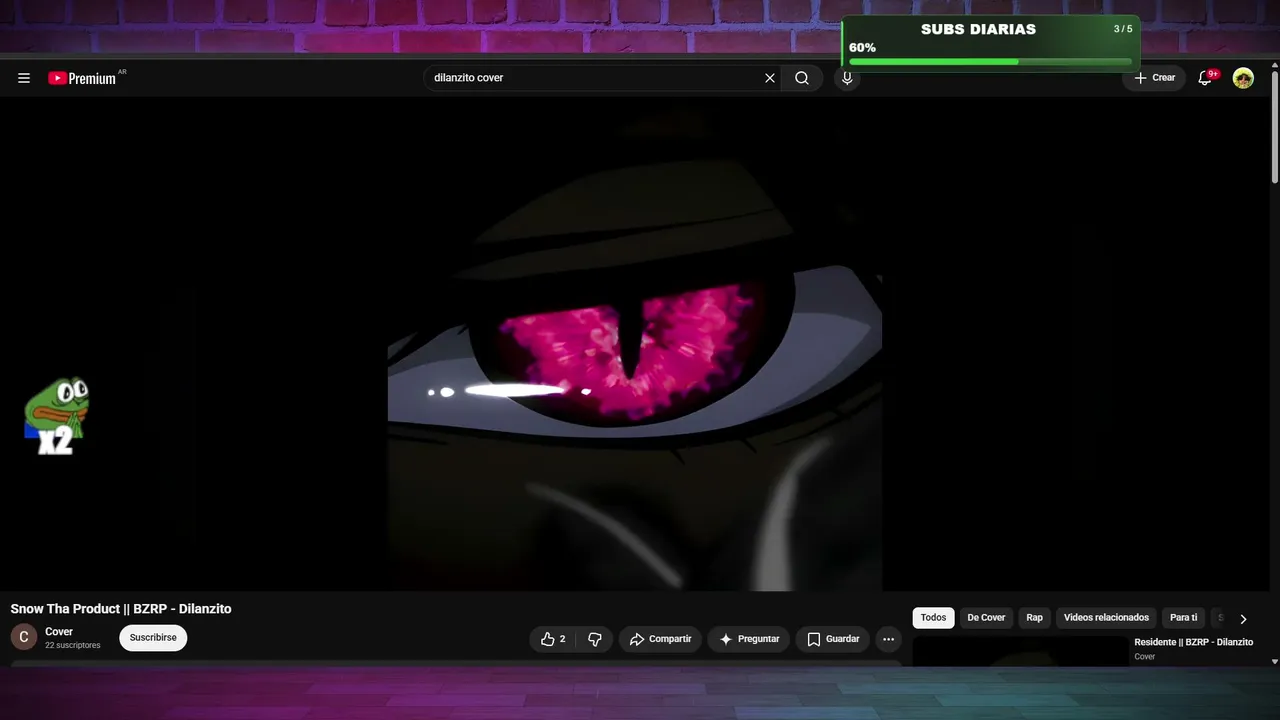This screenshot has height=720, width=1280.
Task: Select the Videos relacionados filter chip
Action: coord(1106,618)
